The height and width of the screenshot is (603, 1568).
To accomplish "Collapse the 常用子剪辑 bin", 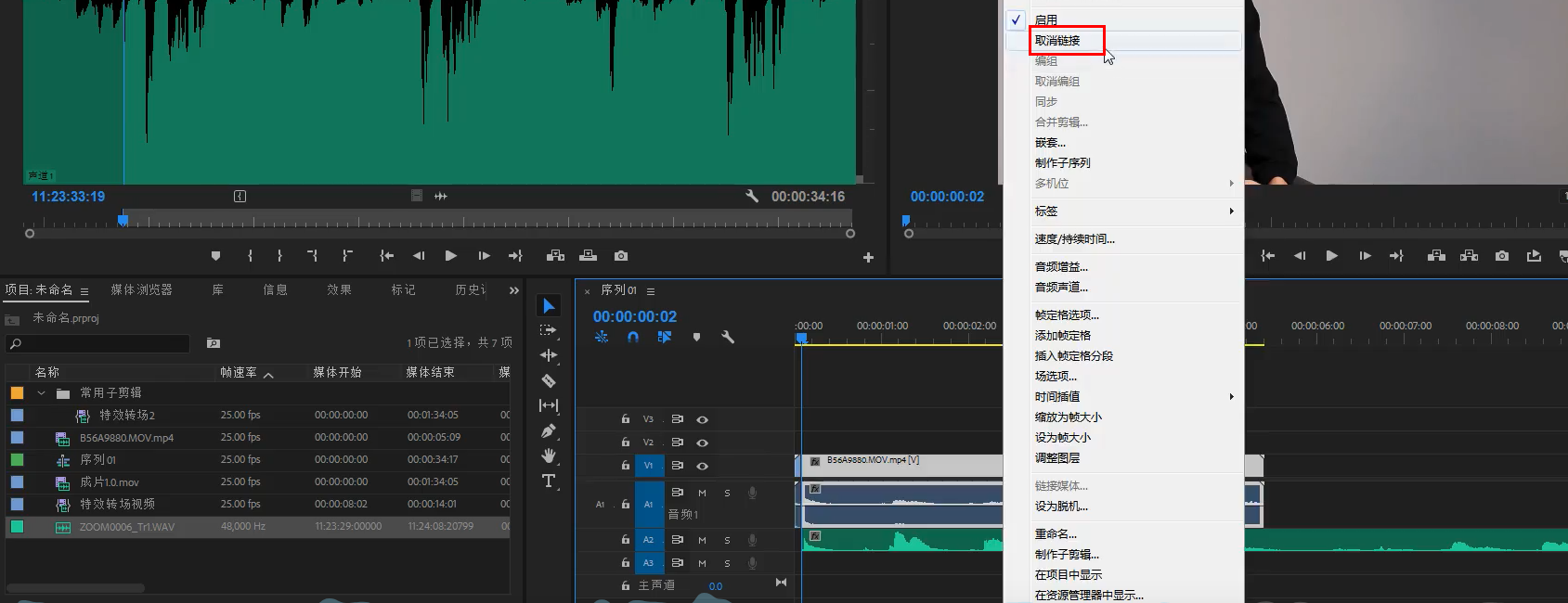I will [x=41, y=393].
